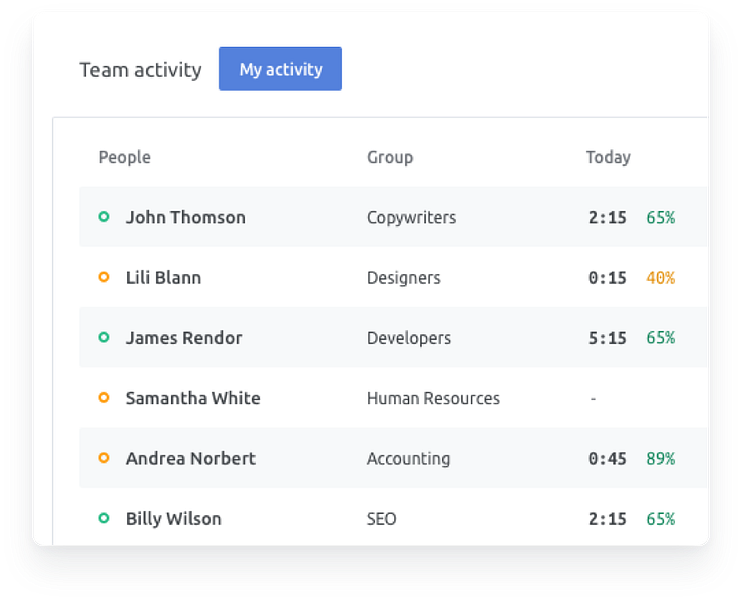Click the Copywriters group label
This screenshot has height=600, width=742.
pyautogui.click(x=411, y=217)
